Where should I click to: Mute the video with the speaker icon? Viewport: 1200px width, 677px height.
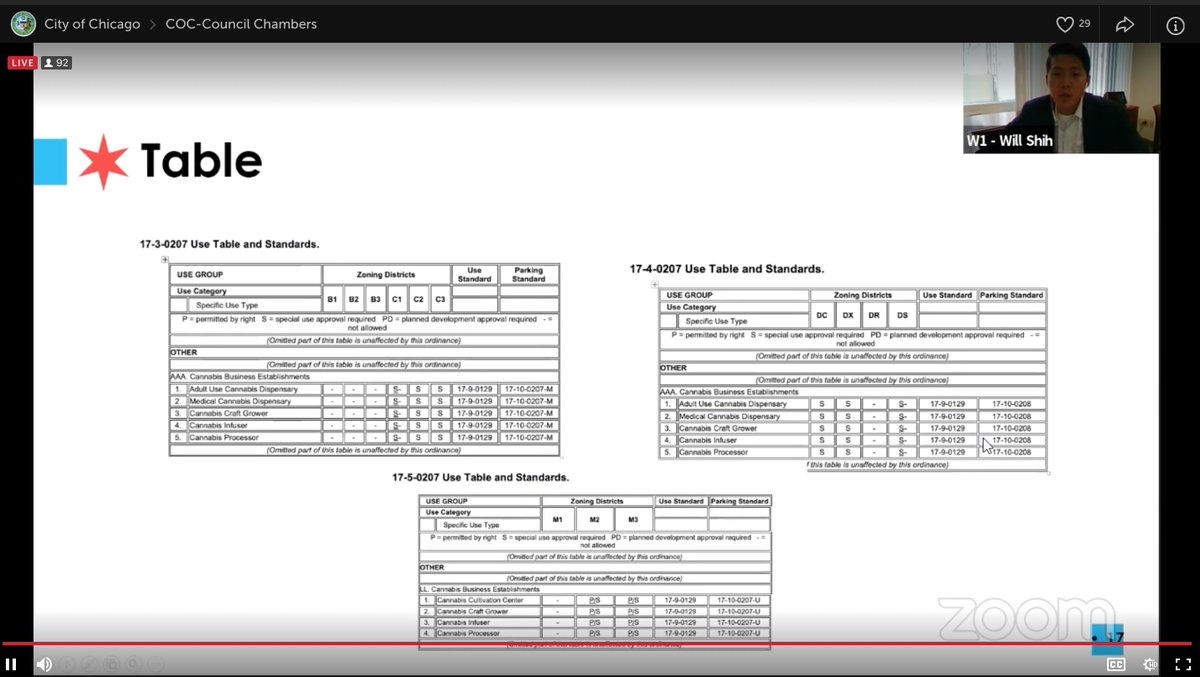click(44, 664)
